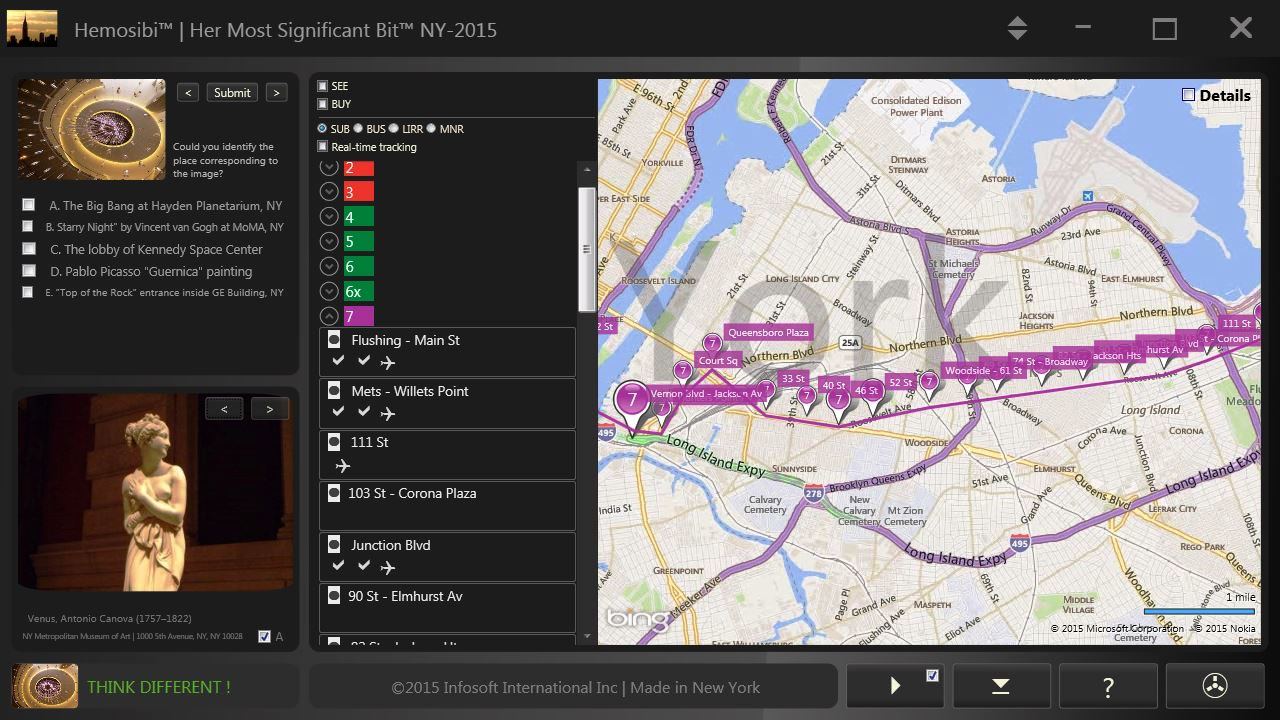Click the station marker beside 90 St - Elmhurst Av
The image size is (1280, 720).
point(334,596)
